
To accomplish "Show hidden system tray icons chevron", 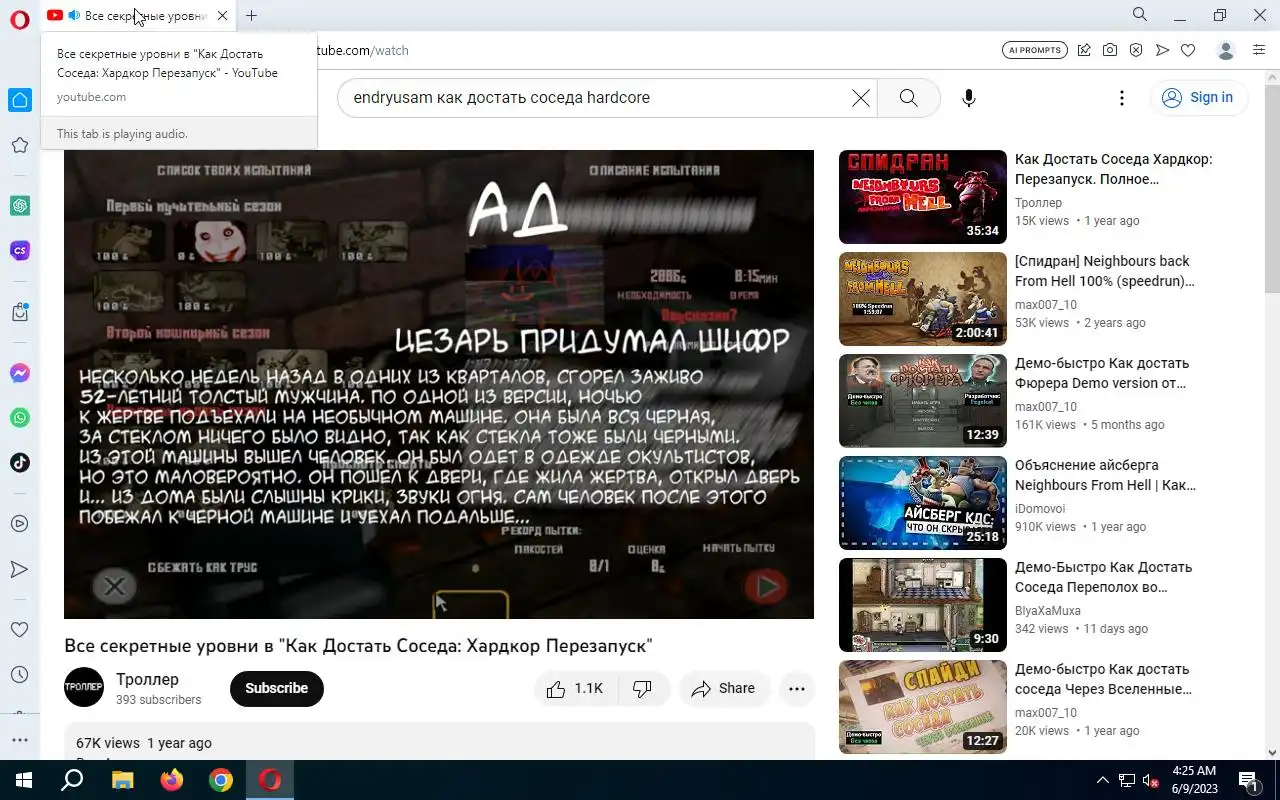I will click(1103, 780).
